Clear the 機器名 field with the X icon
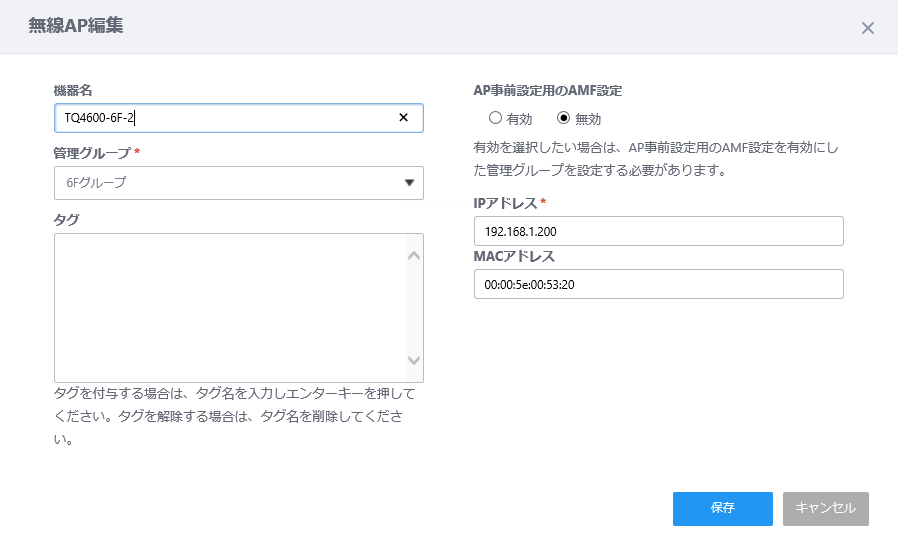The image size is (898, 550). click(x=403, y=117)
